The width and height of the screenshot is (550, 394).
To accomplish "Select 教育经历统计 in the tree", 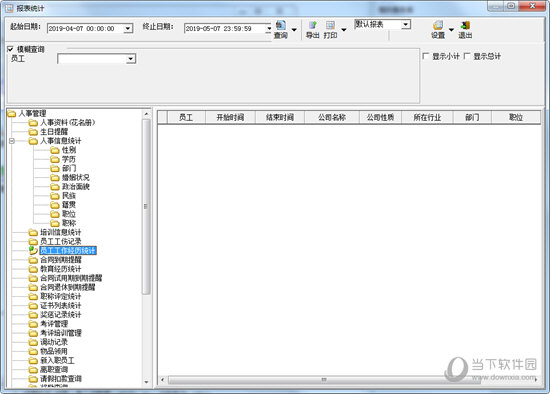I will coord(55,269).
